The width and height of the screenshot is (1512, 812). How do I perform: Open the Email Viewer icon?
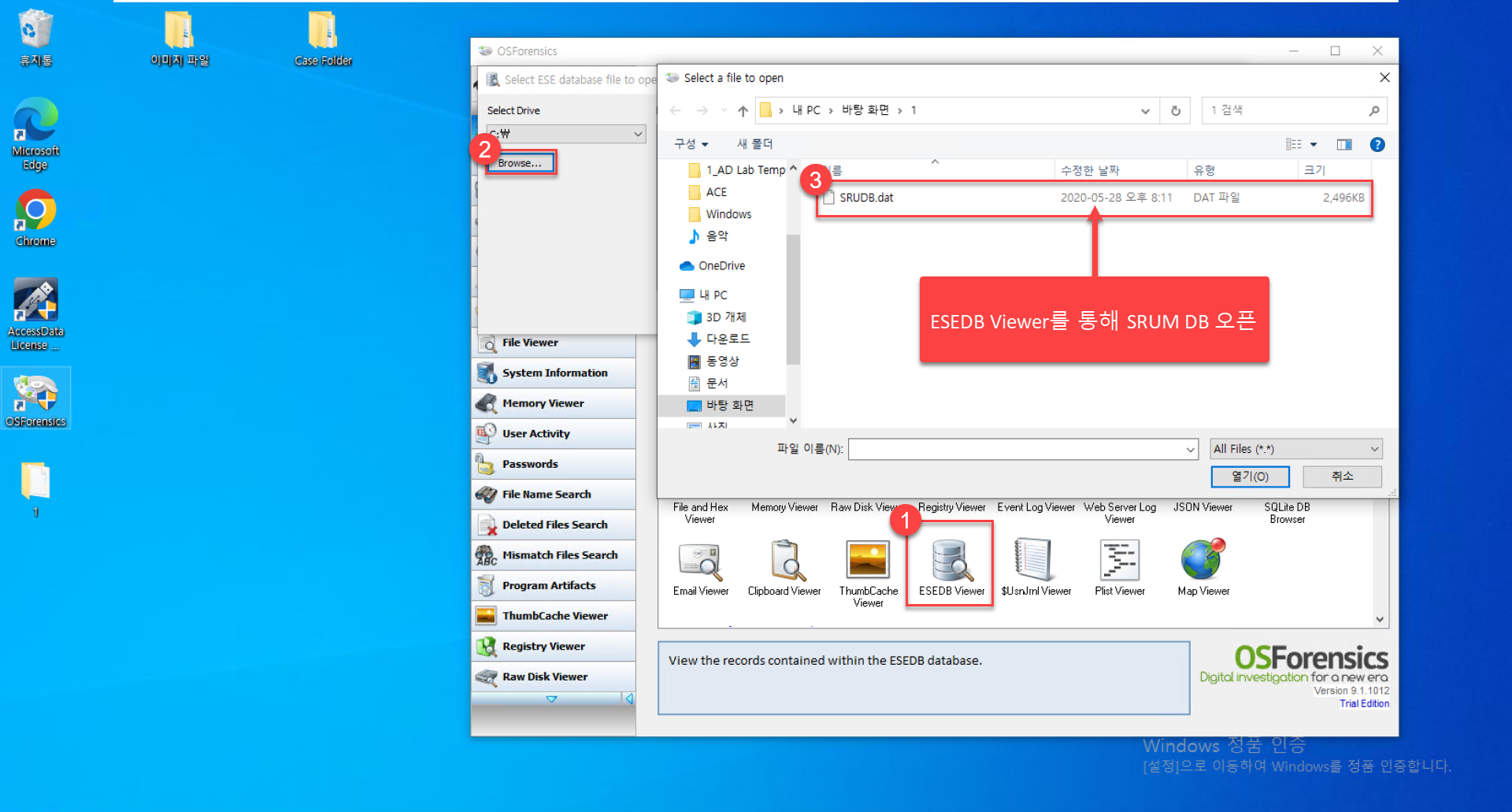(700, 561)
